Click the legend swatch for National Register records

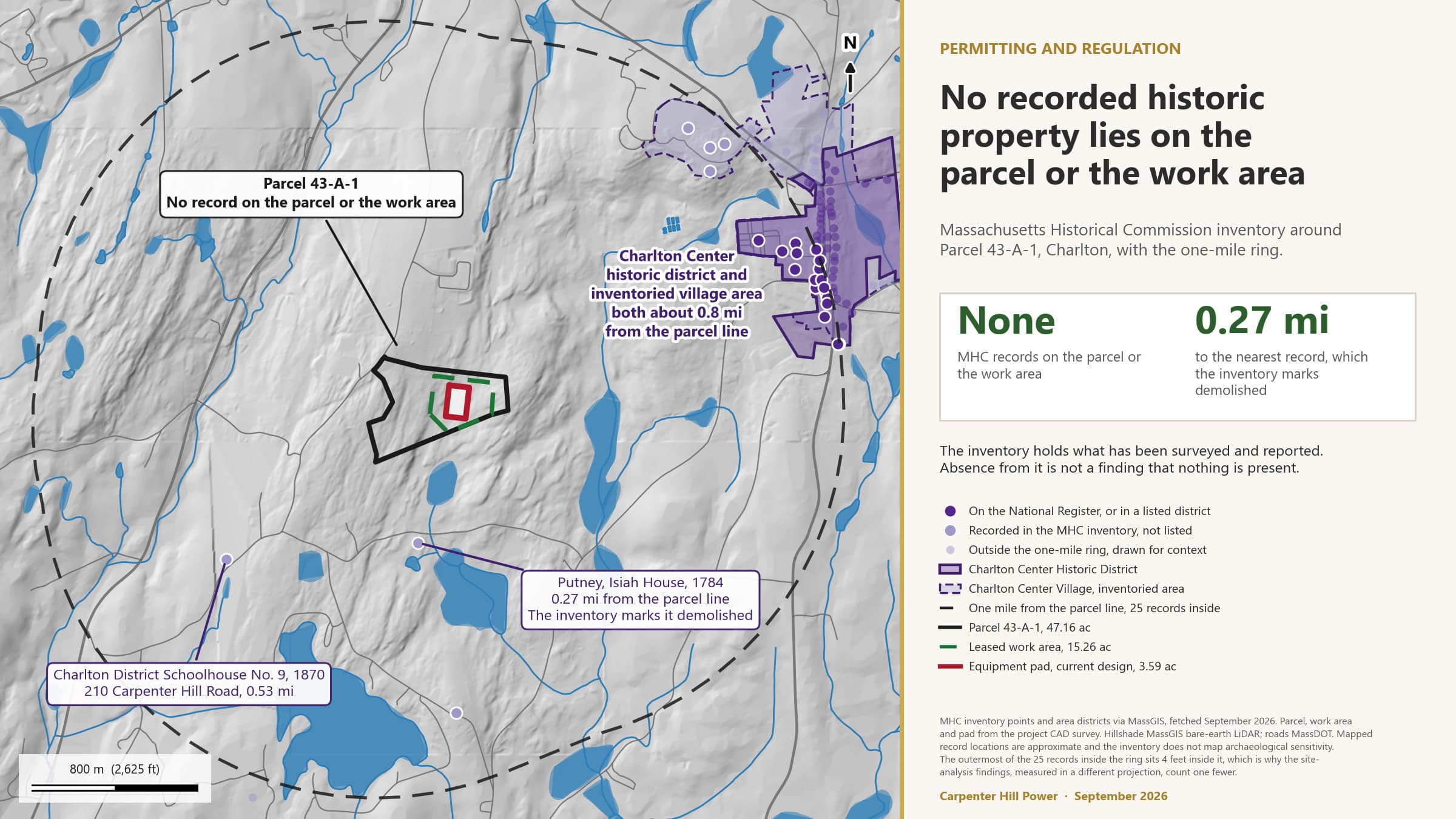(x=950, y=511)
